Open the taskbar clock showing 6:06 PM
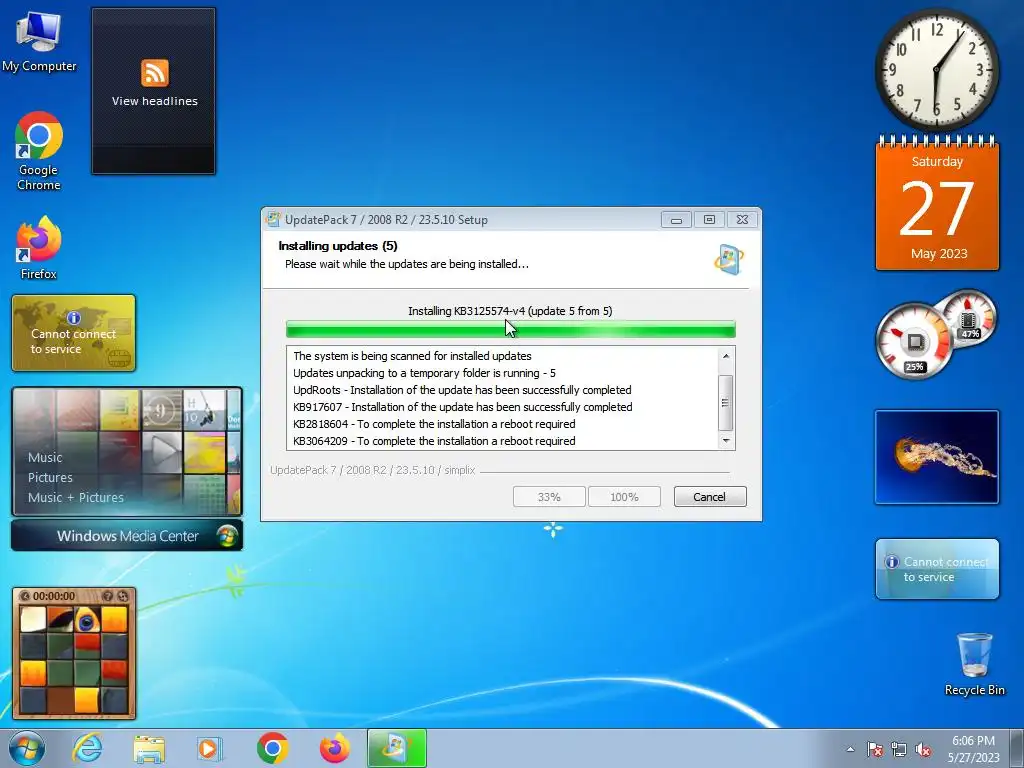Viewport: 1024px width, 768px height. coord(973,749)
